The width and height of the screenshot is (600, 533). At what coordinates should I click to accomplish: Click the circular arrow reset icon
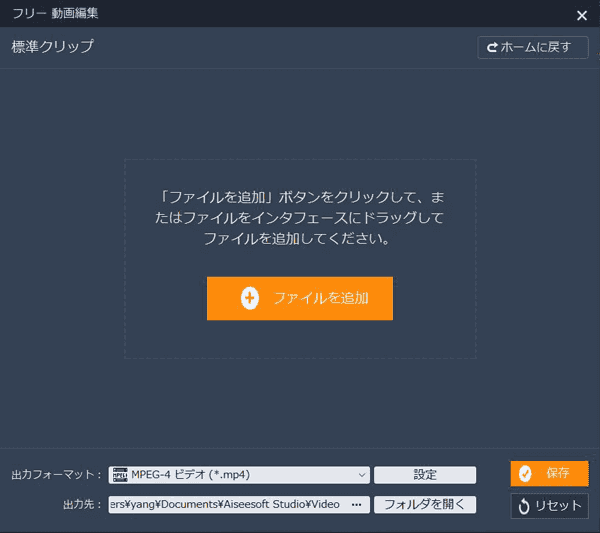click(524, 506)
